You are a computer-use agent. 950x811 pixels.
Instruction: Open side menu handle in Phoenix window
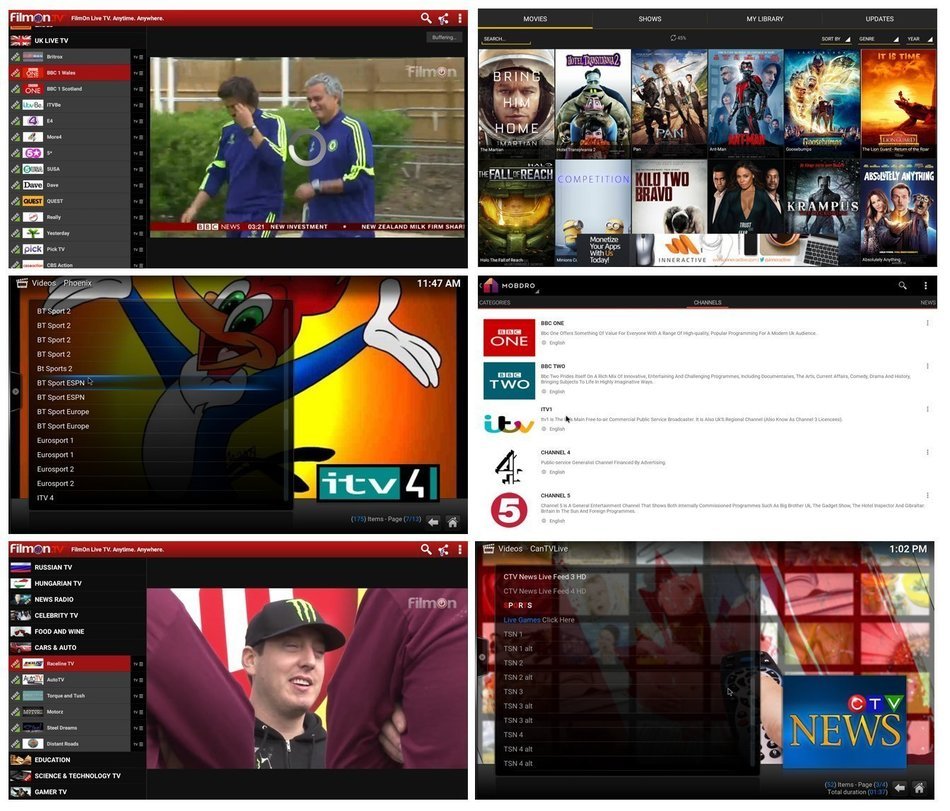(x=15, y=392)
